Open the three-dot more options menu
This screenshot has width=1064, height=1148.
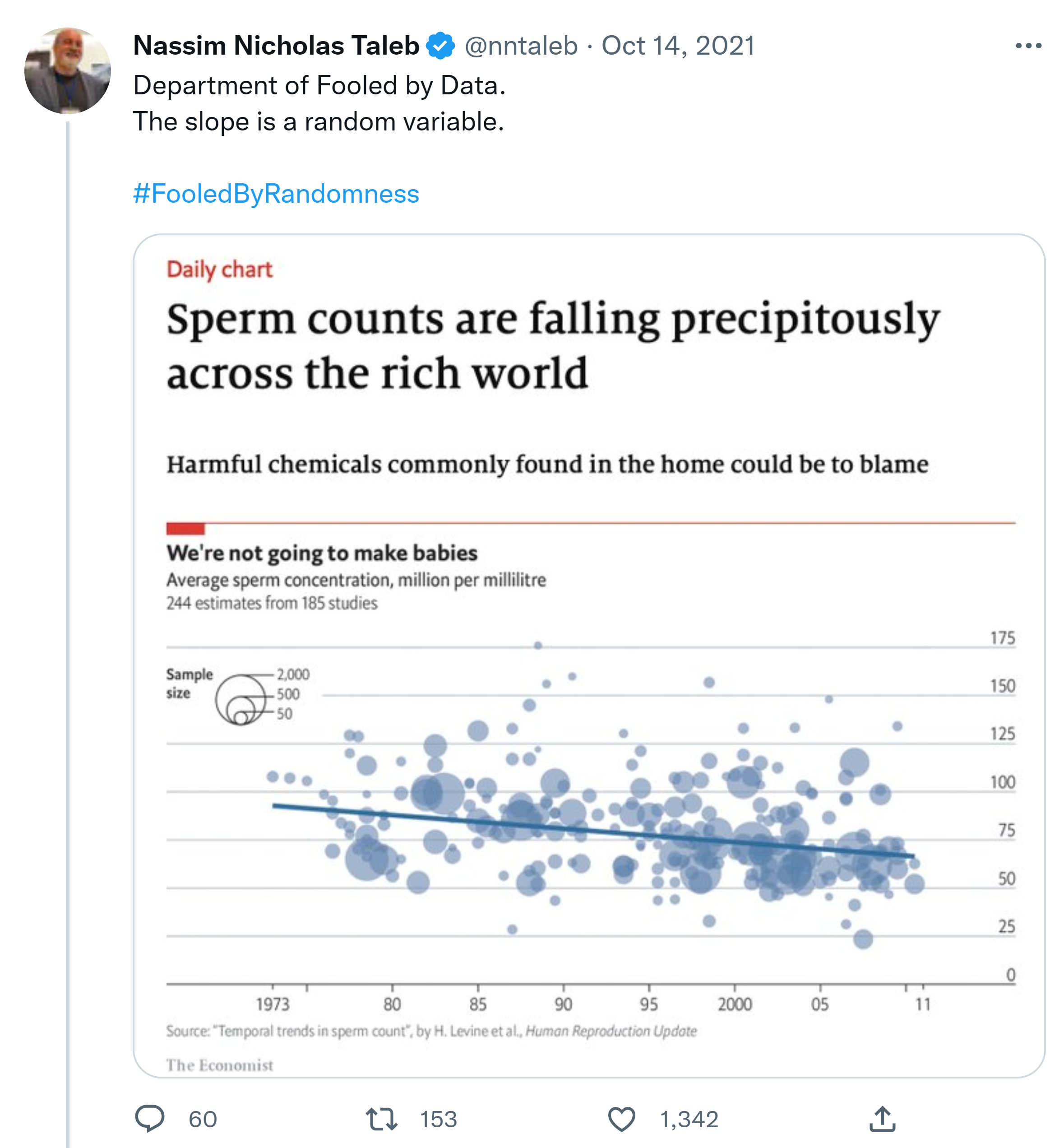point(1028,46)
